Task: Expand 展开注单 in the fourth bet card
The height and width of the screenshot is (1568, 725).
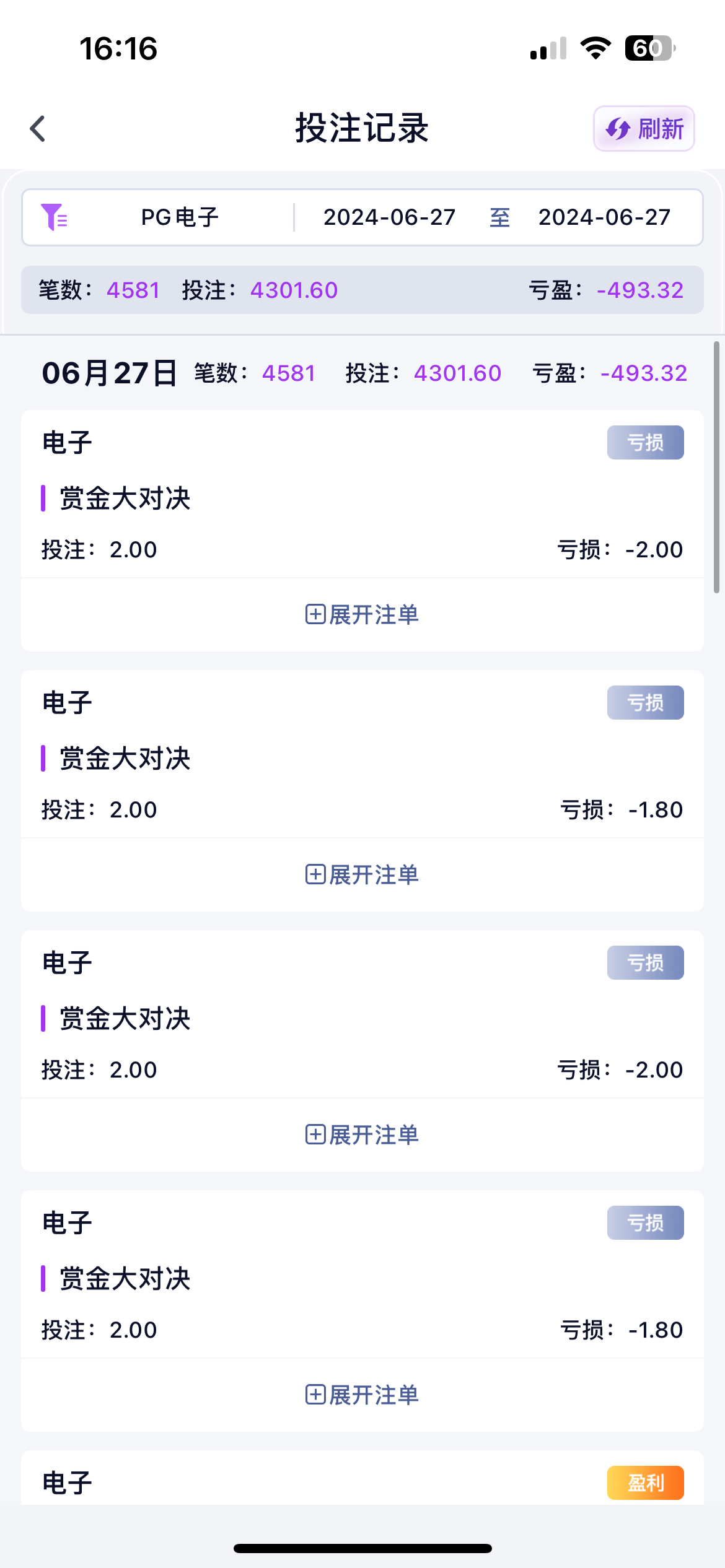Action: tap(362, 1395)
